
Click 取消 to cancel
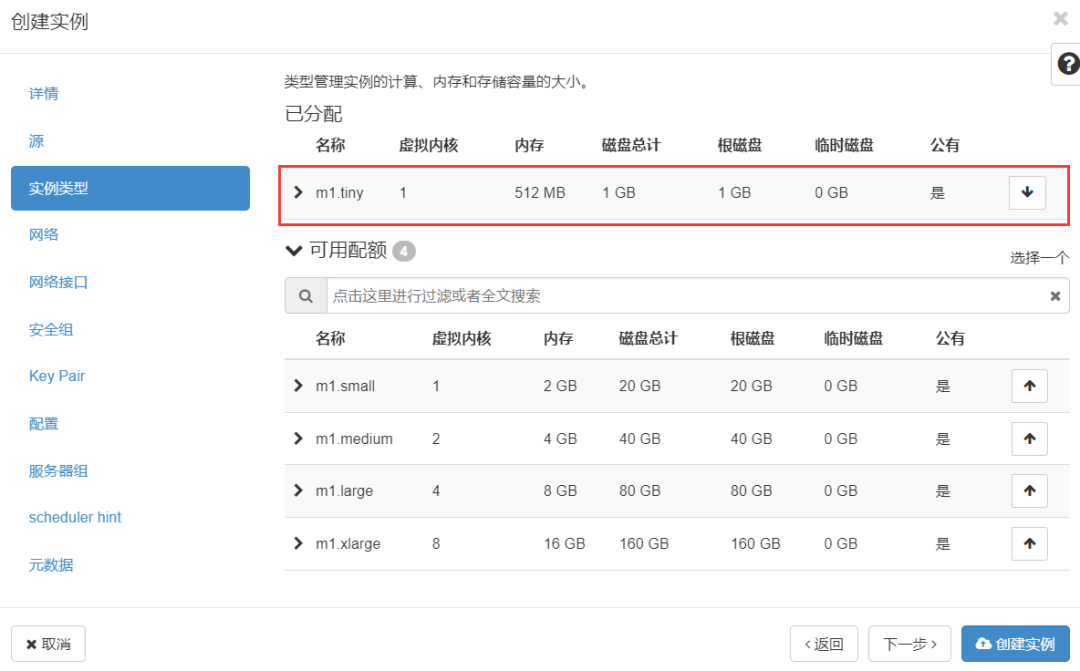48,644
